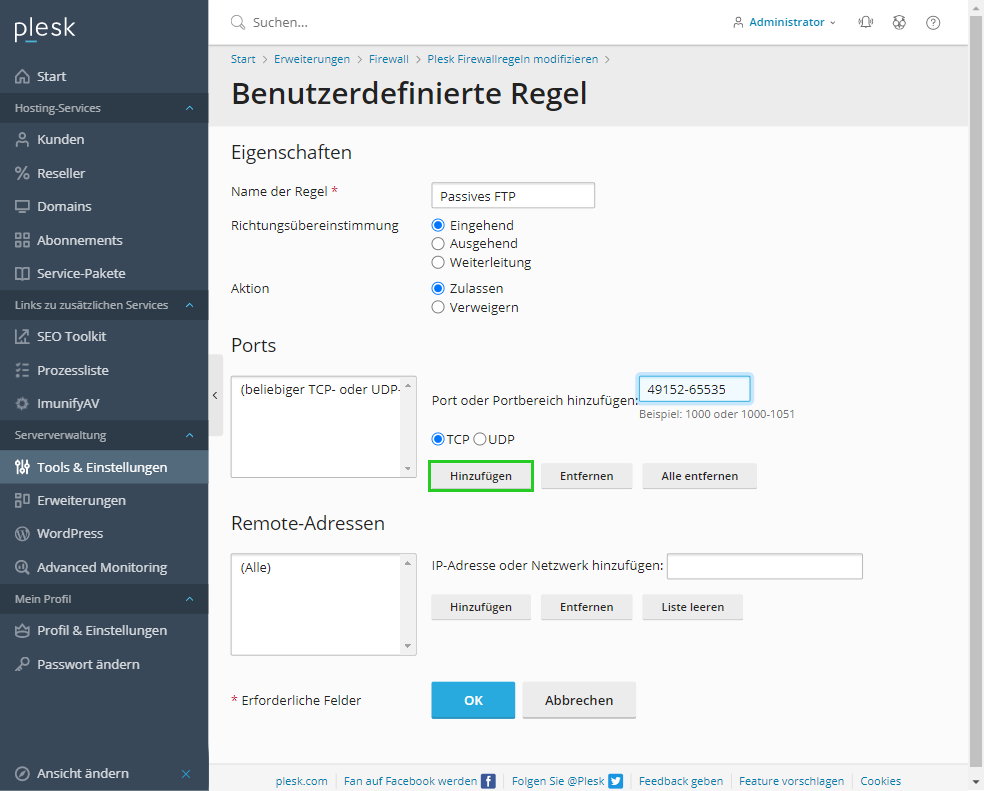Screen dimensions: 984x791
Task: Click the Passwort ändern key icon
Action: point(22,664)
